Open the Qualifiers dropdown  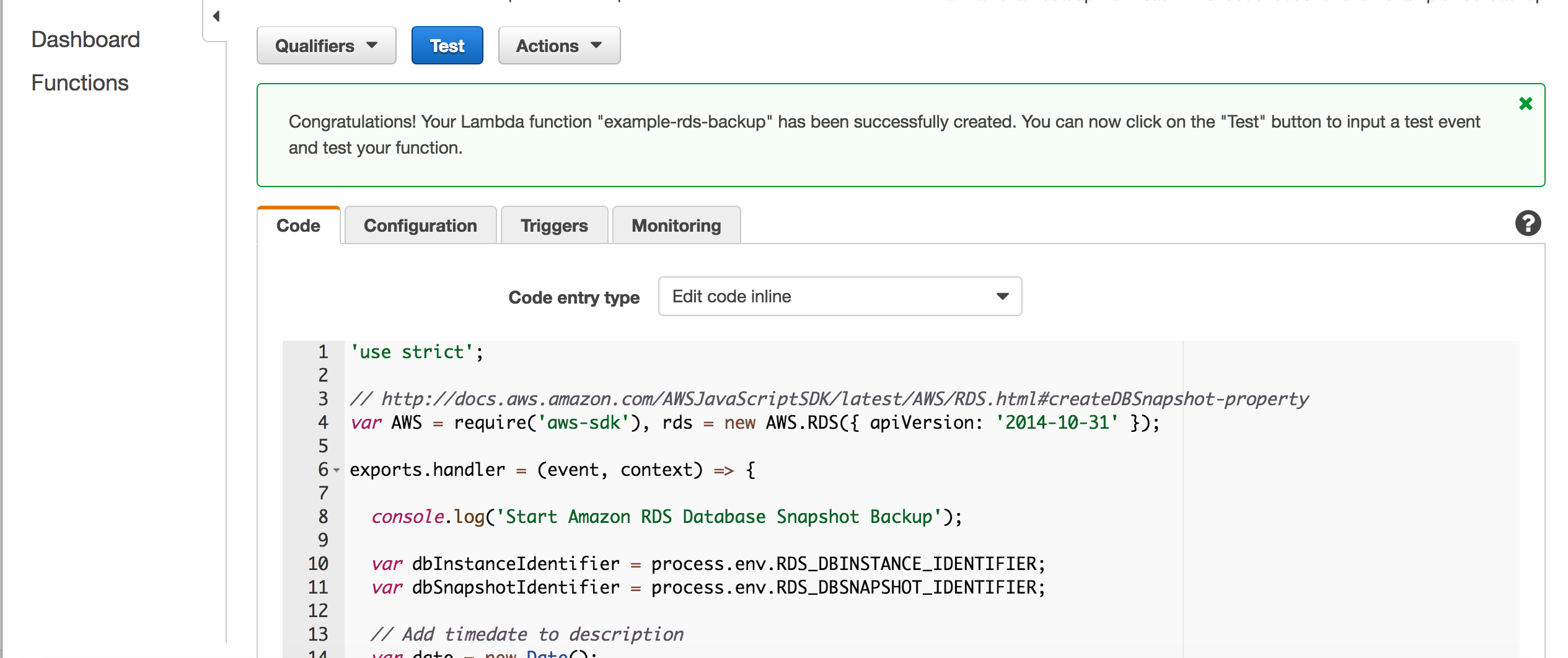pyautogui.click(x=326, y=45)
